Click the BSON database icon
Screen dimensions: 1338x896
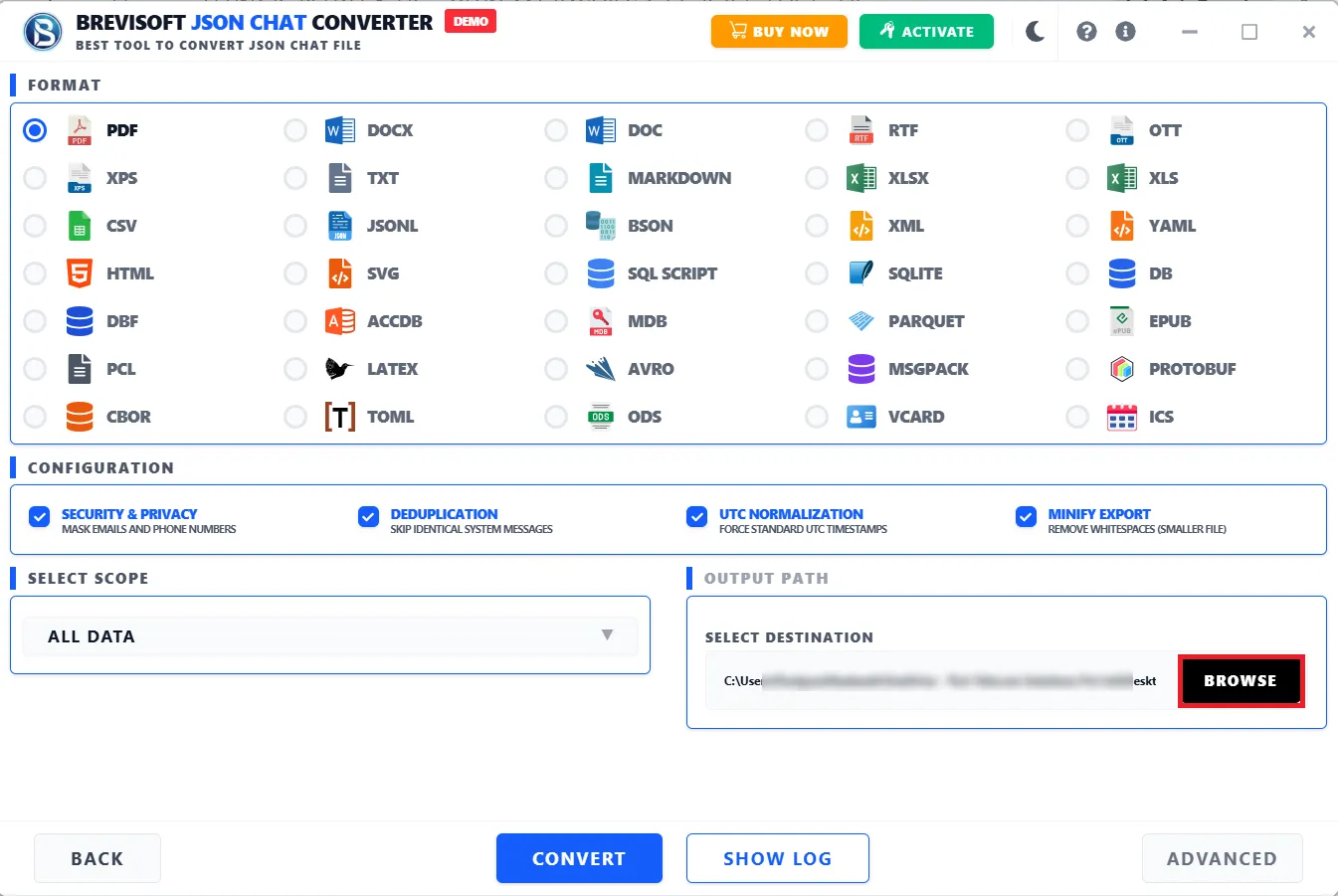[x=601, y=226]
